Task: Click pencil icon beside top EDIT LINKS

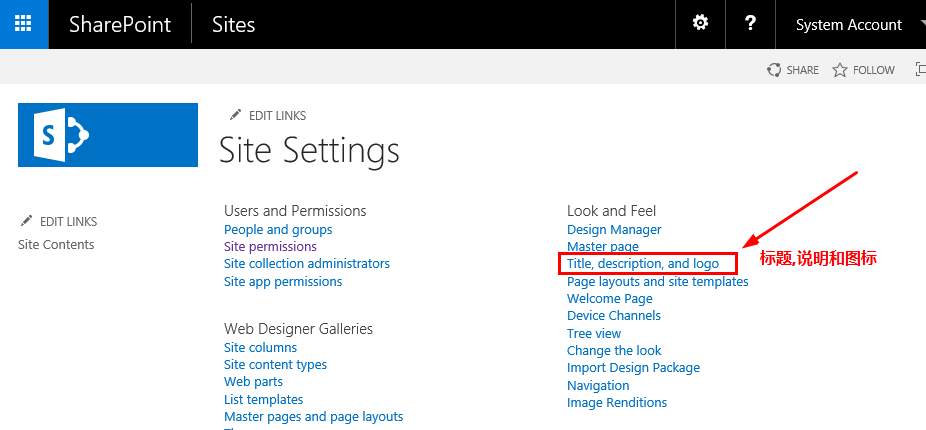Action: pyautogui.click(x=236, y=115)
